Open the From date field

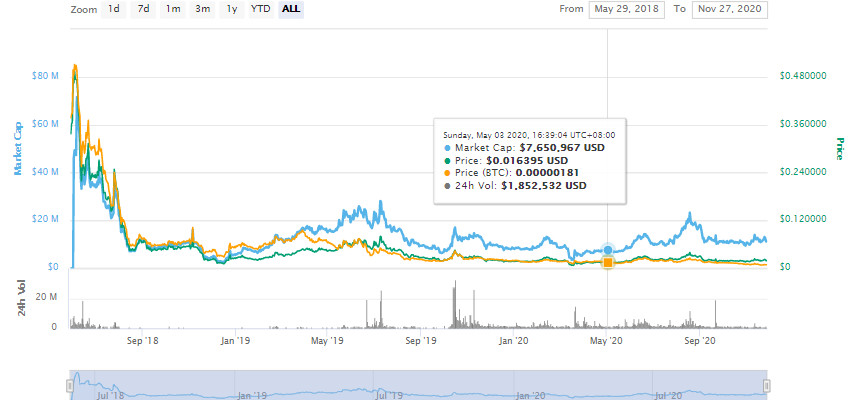tap(626, 9)
